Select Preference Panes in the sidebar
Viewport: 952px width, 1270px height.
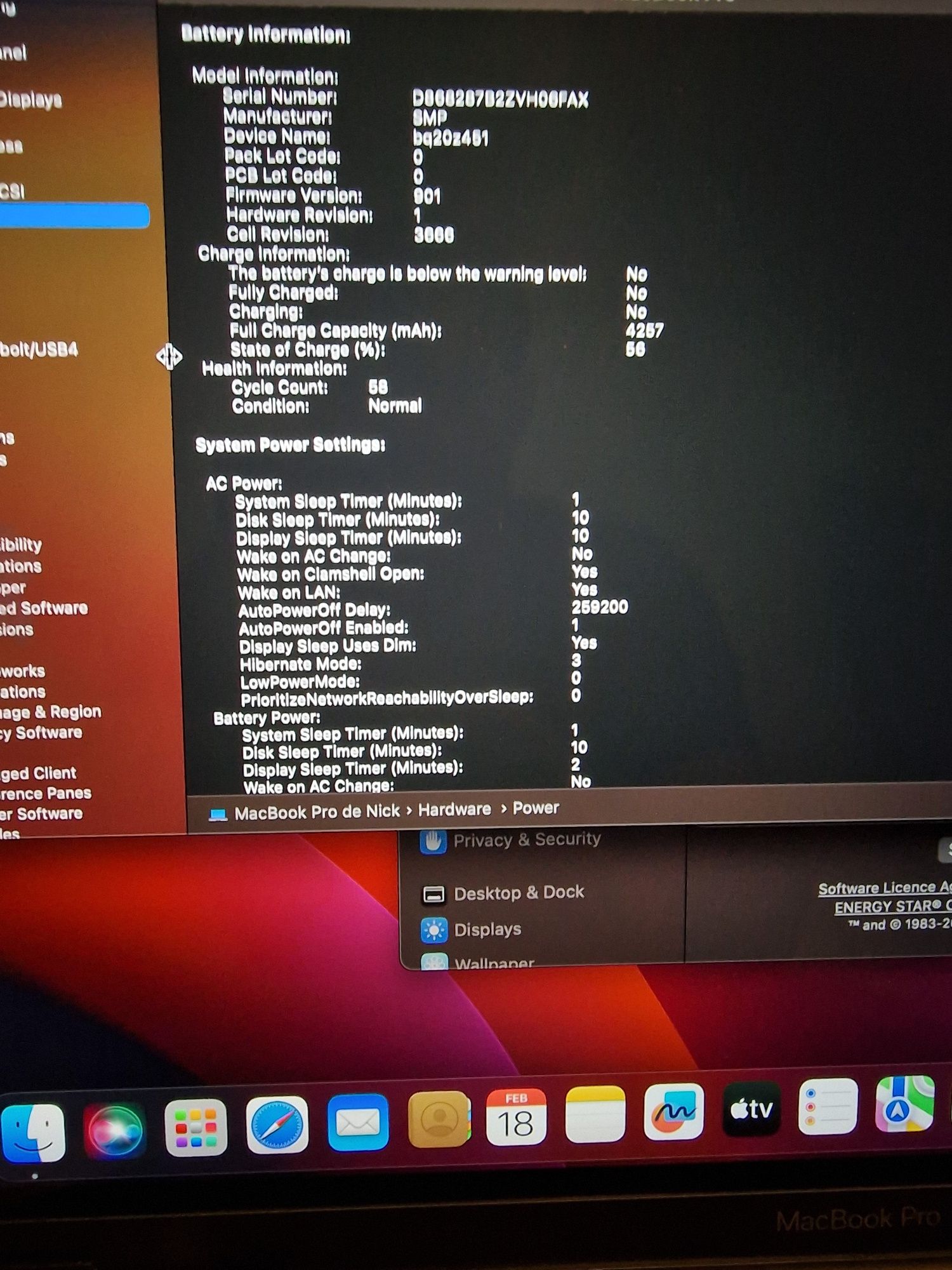click(x=46, y=794)
